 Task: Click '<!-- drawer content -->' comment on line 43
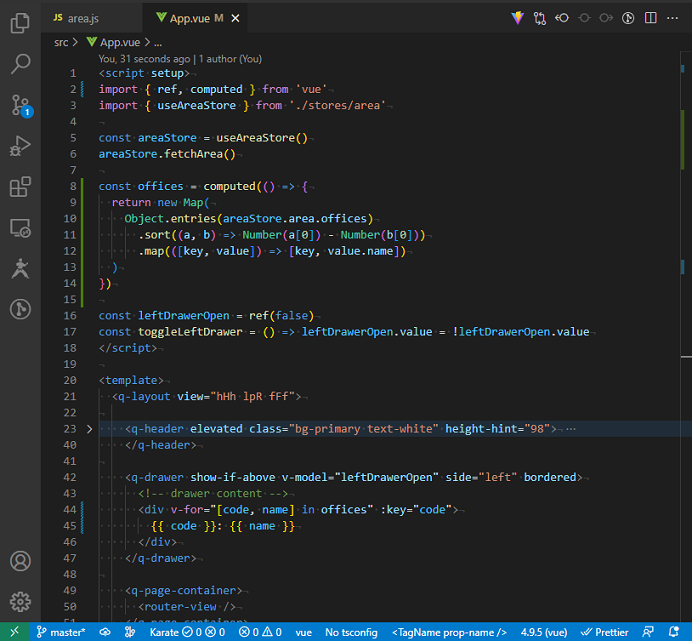click(x=213, y=494)
